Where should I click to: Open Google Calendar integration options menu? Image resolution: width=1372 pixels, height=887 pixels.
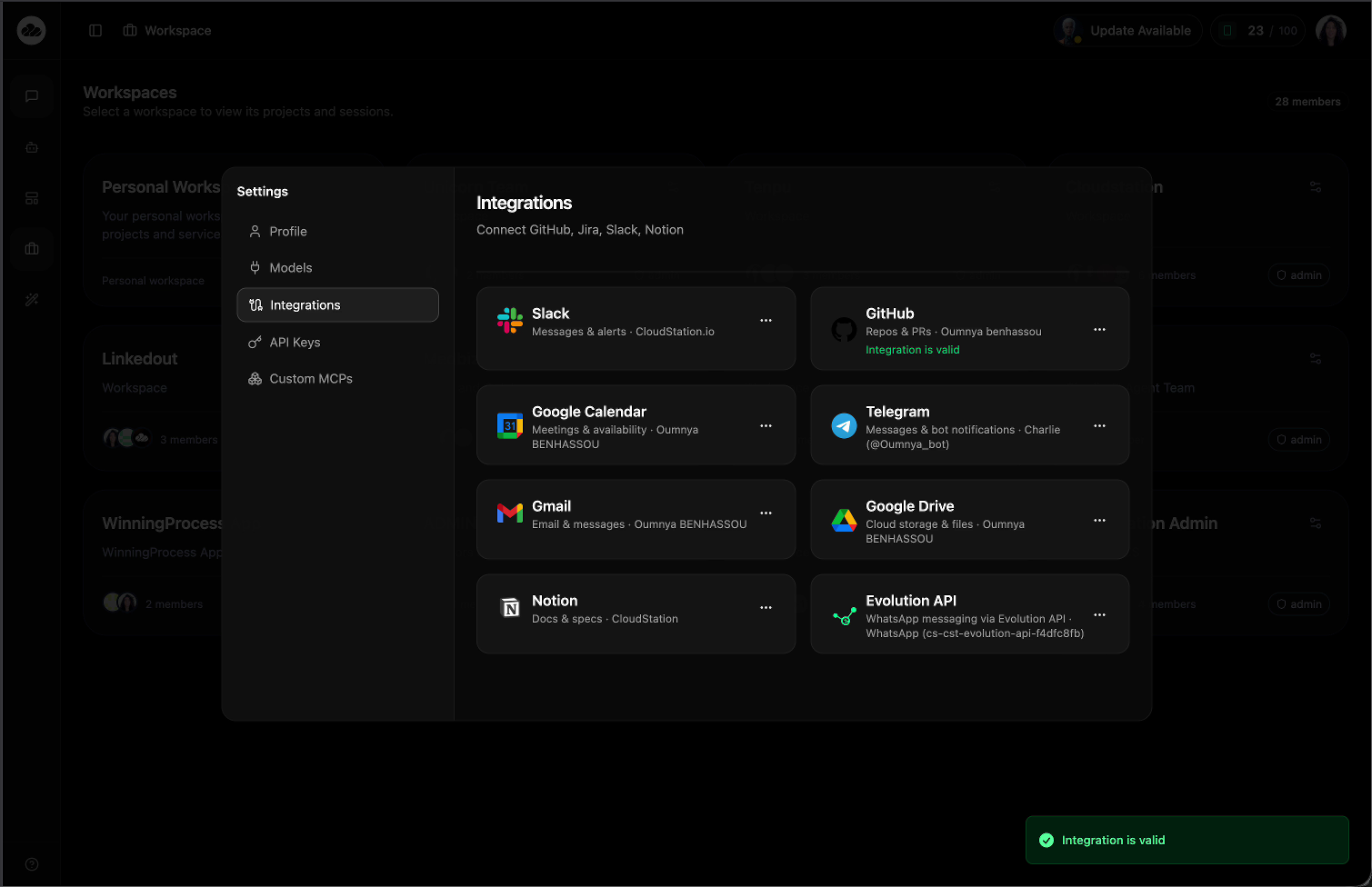(x=766, y=426)
